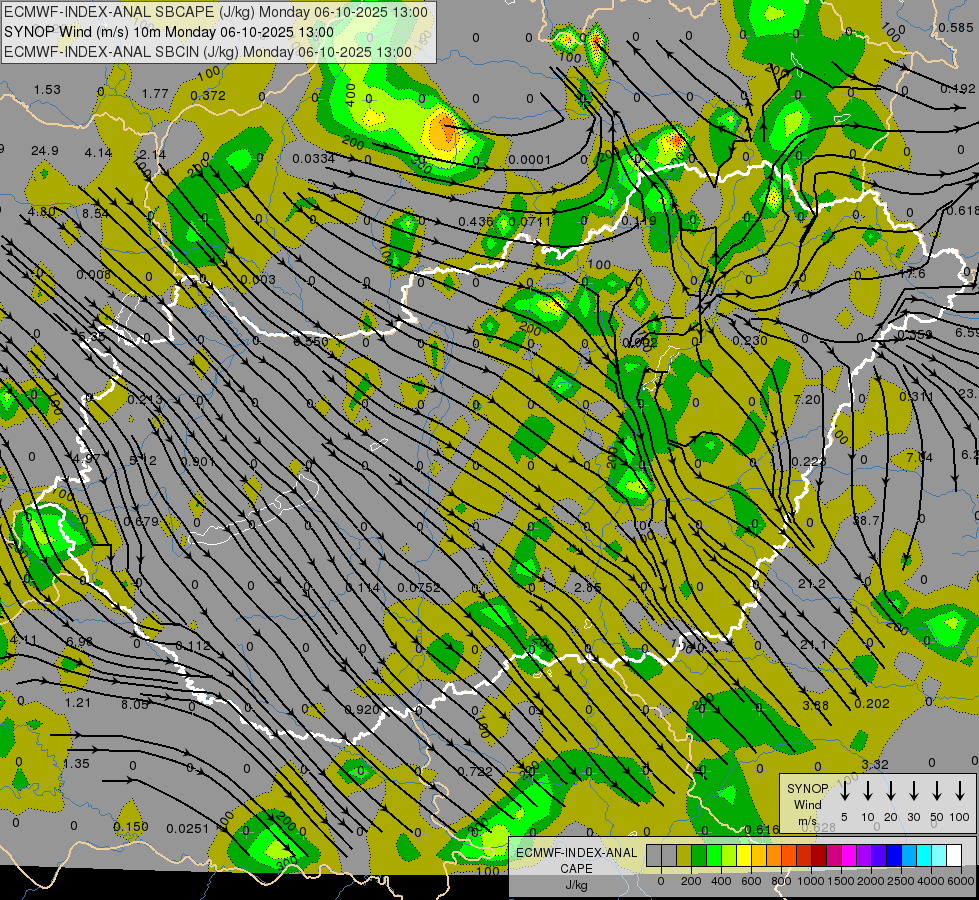Click the 2.85 value on the map
The width and height of the screenshot is (979, 900).
point(588,587)
